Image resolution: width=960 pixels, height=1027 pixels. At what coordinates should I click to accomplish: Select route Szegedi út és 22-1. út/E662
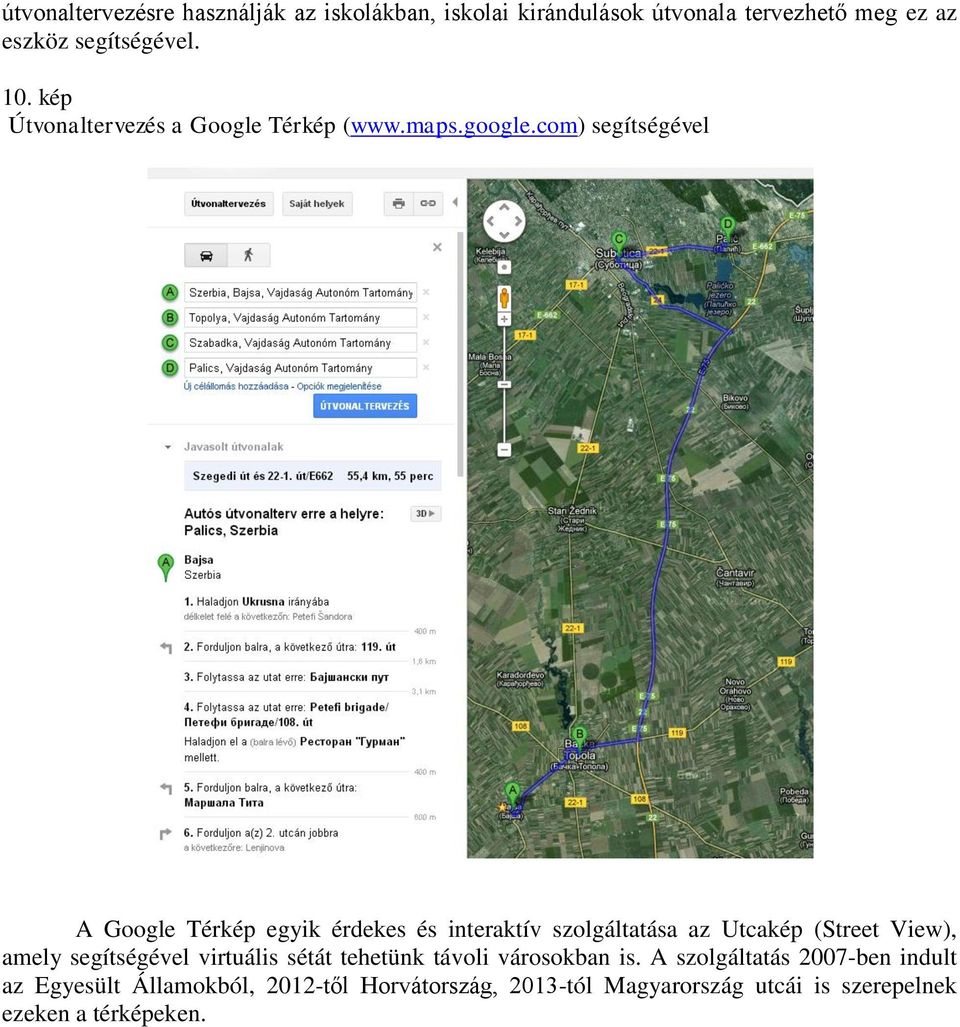click(313, 476)
